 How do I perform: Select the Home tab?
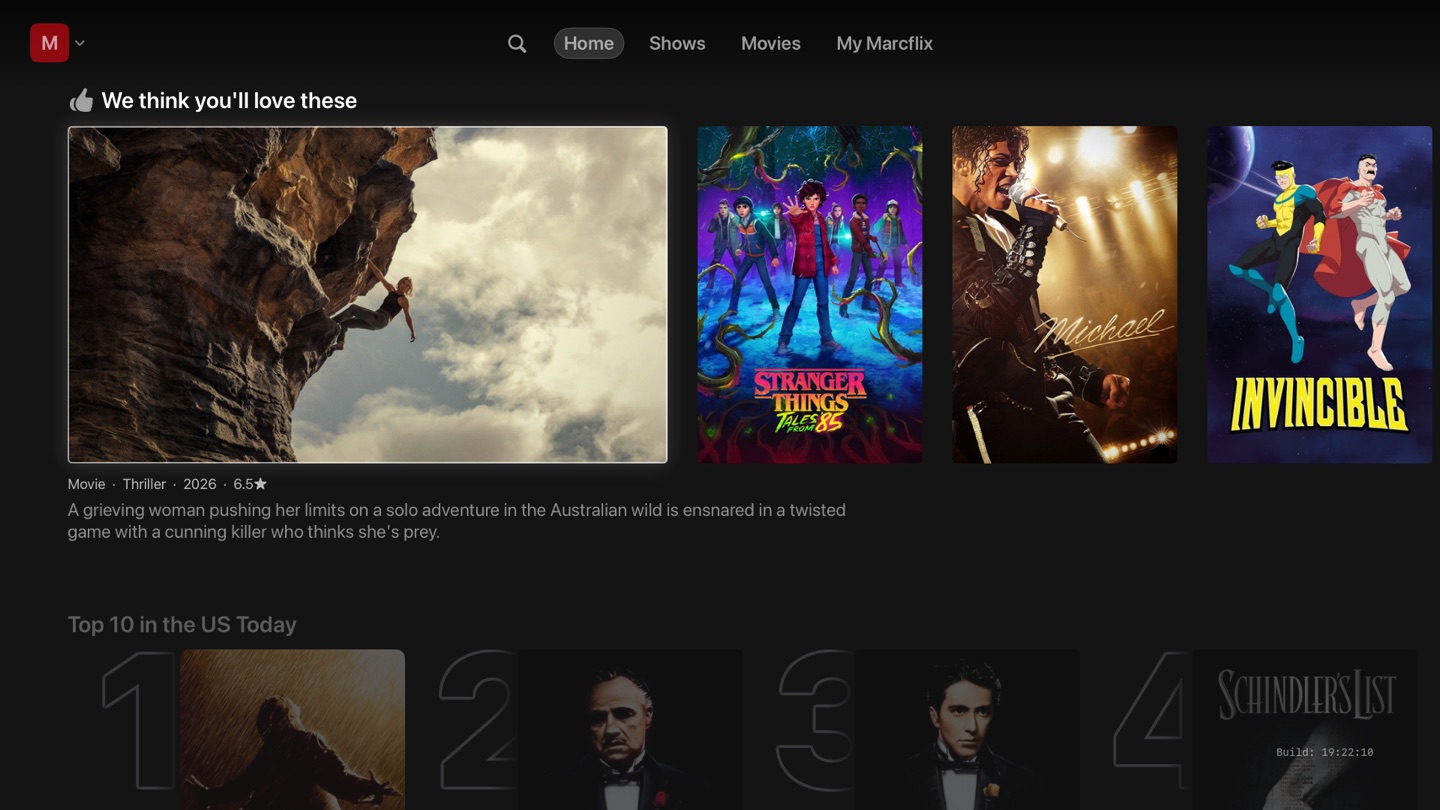coord(588,43)
